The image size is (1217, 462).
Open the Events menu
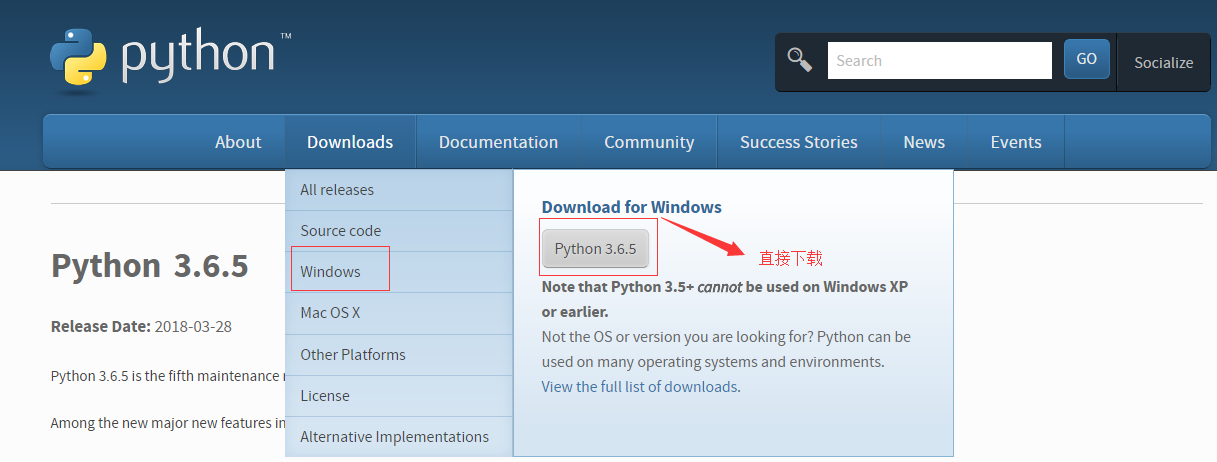coord(1016,142)
